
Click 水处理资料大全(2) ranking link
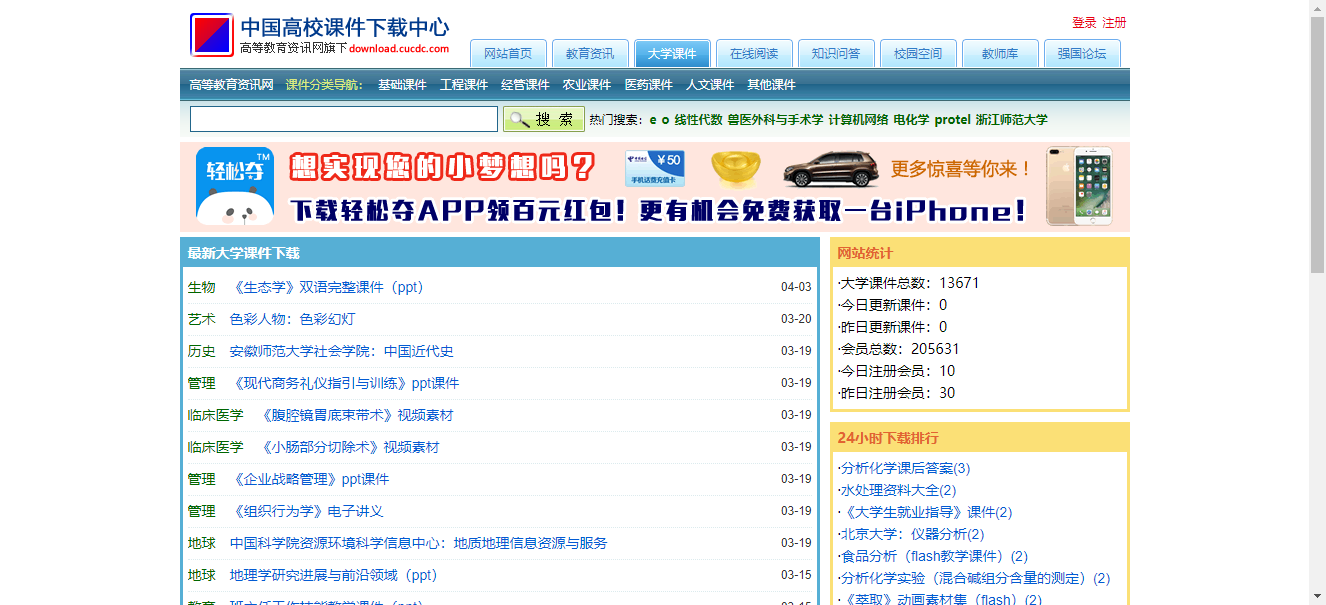(899, 490)
